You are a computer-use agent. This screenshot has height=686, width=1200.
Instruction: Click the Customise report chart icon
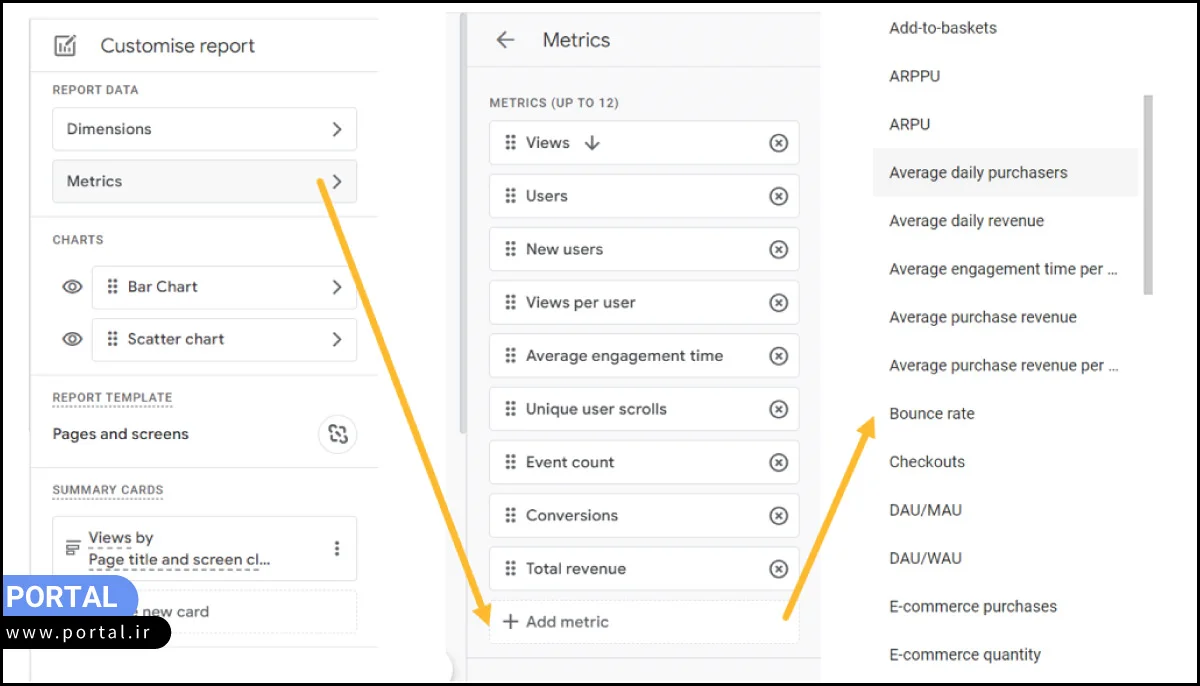coord(65,46)
